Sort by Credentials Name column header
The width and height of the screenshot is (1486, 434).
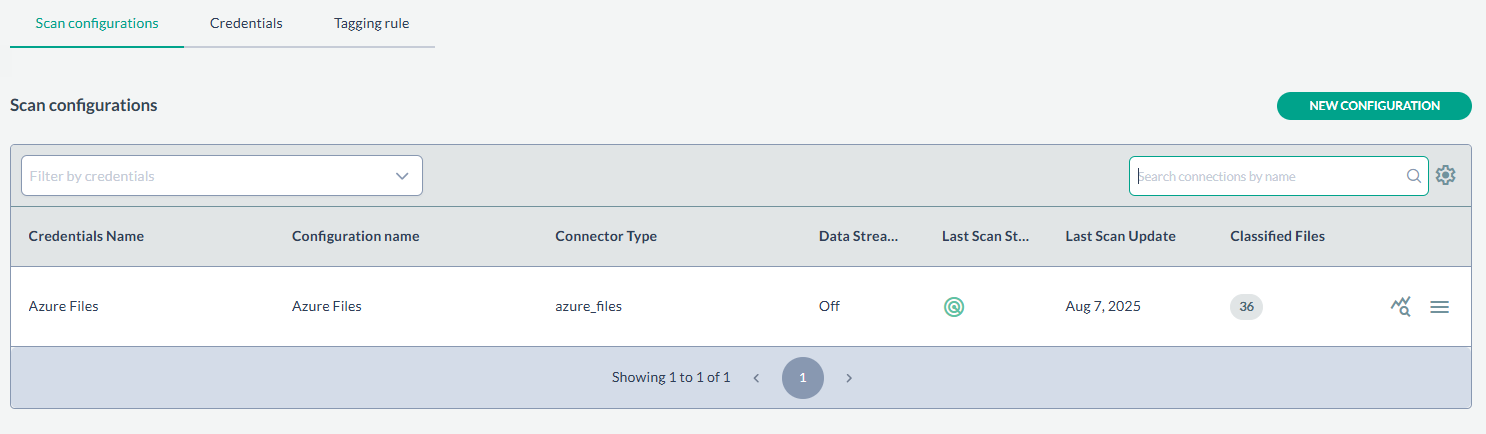tap(86, 236)
